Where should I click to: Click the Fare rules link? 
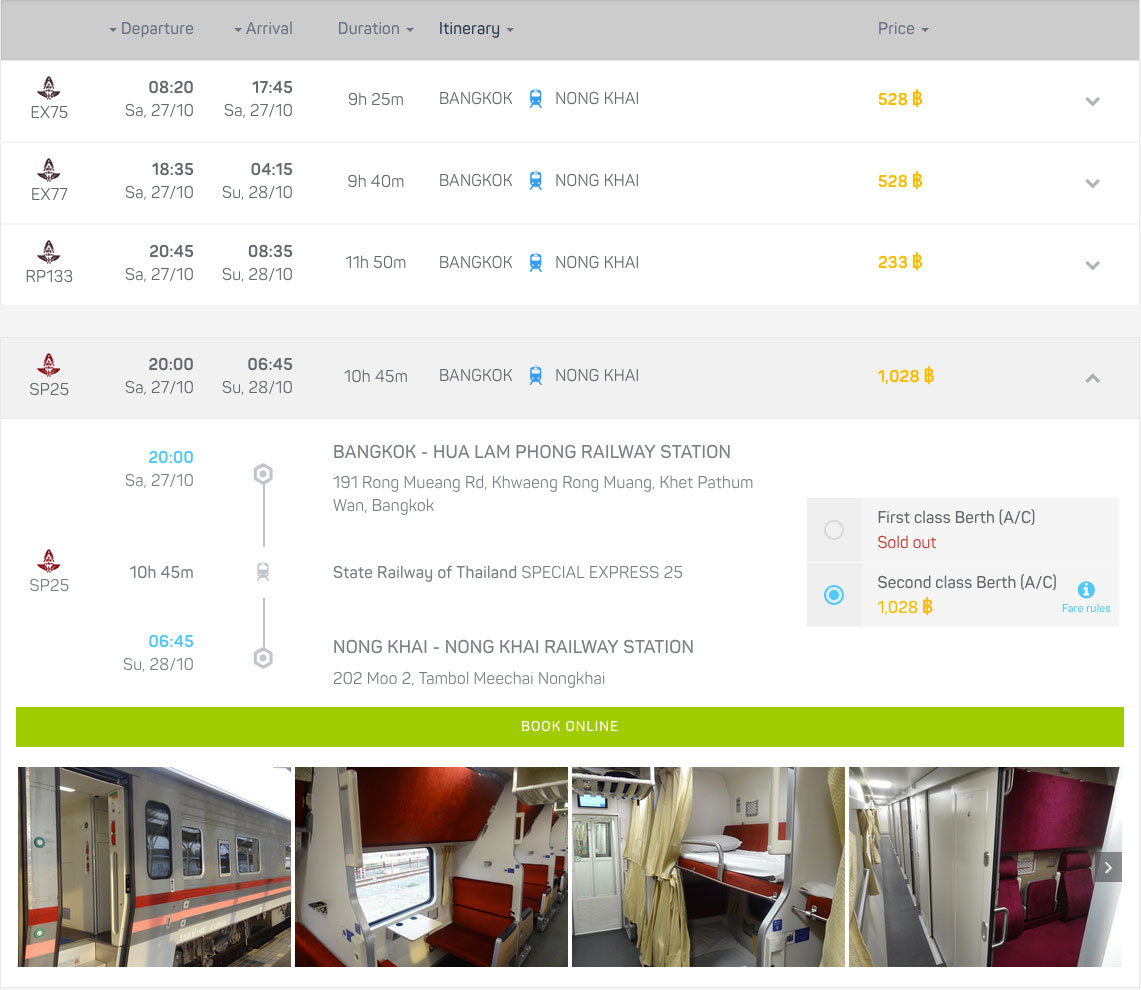[1086, 608]
